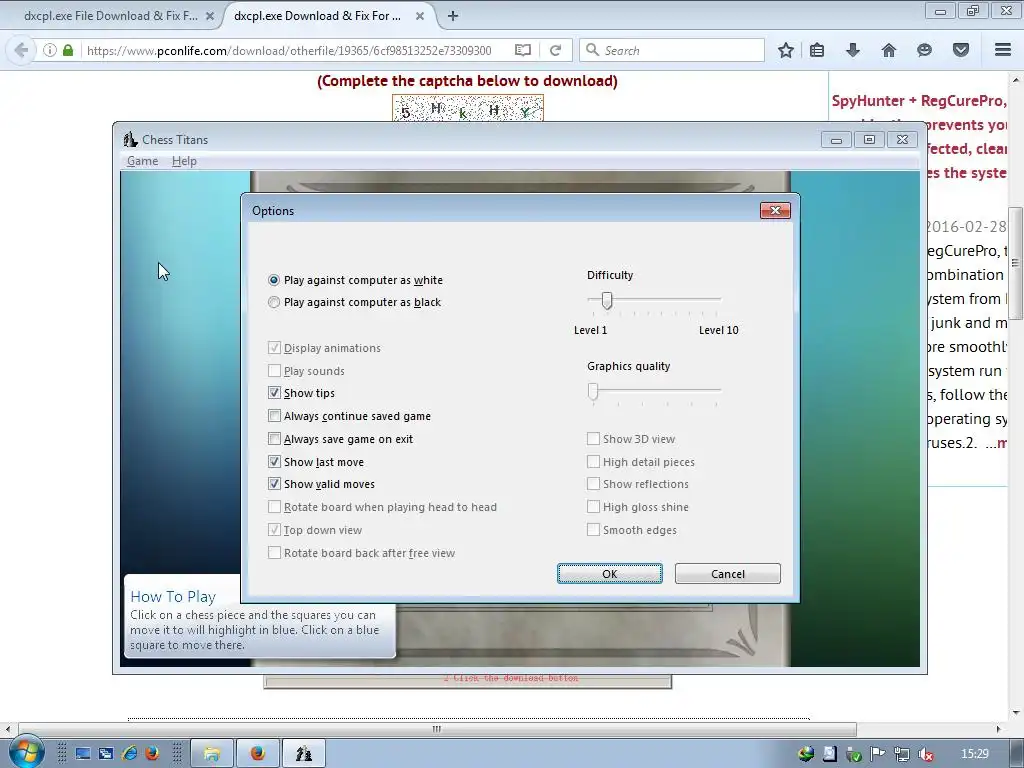Click the Graphics quality slider thumb
Image resolution: width=1024 pixels, height=768 pixels.
click(593, 391)
